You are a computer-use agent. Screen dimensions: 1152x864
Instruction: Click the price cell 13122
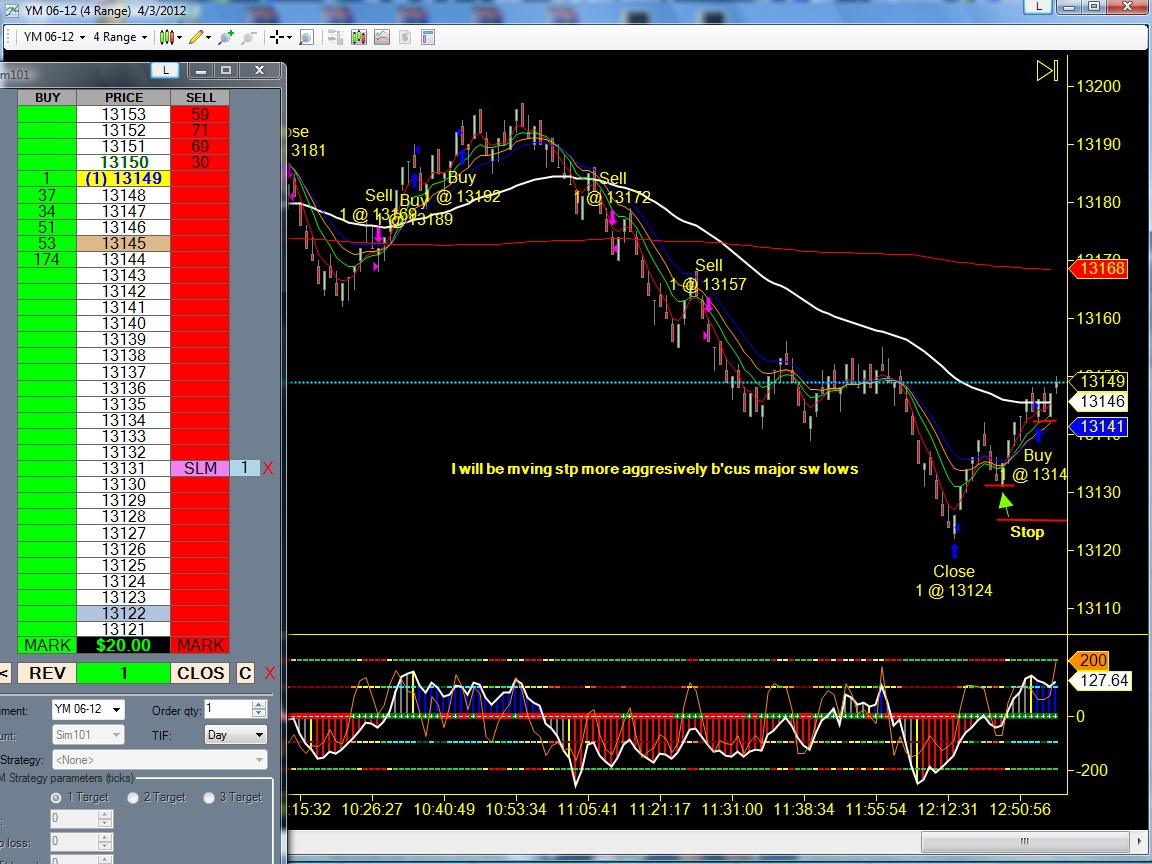click(x=123, y=613)
